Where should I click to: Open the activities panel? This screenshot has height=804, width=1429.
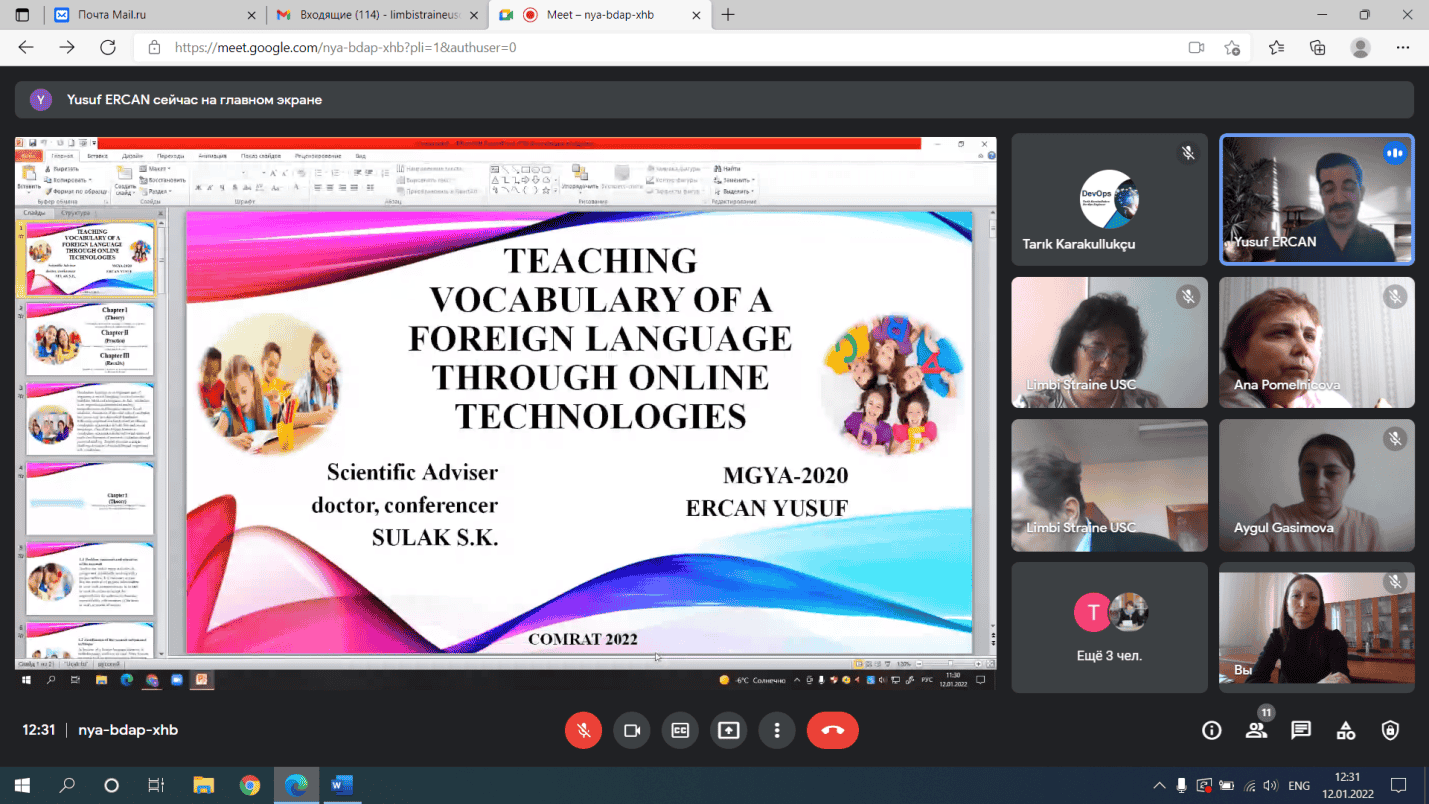coord(1345,730)
